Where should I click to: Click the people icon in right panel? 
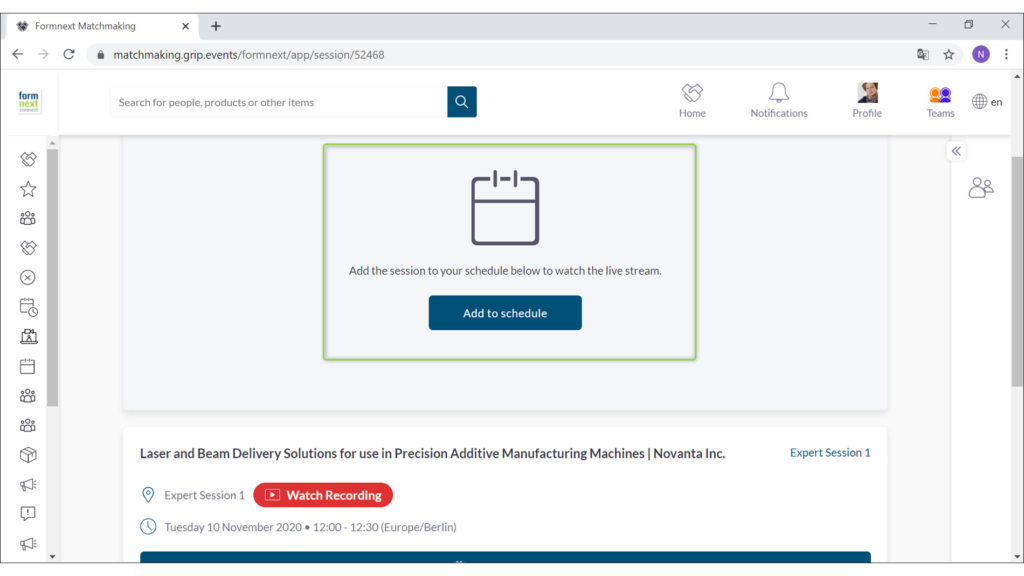(x=981, y=187)
